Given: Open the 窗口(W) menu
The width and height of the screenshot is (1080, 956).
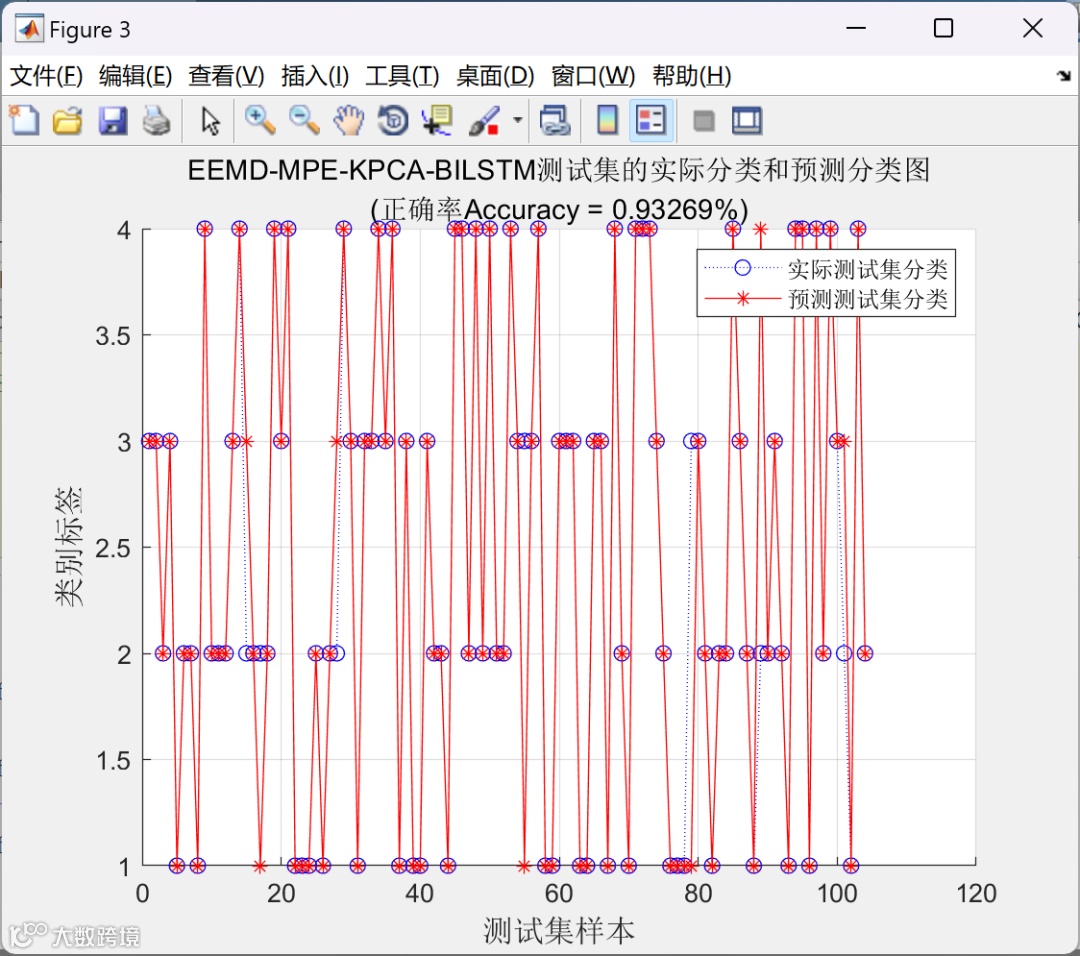Looking at the screenshot, I should click(x=593, y=76).
